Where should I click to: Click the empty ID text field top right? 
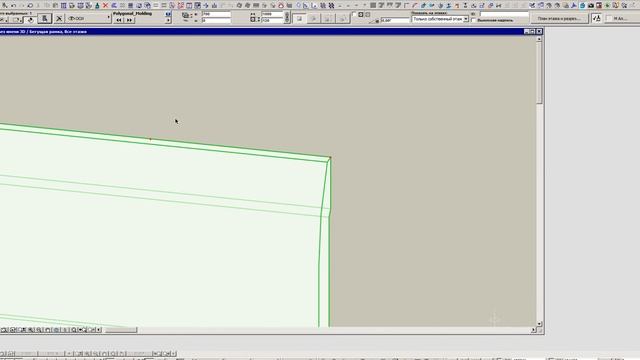pos(504,14)
